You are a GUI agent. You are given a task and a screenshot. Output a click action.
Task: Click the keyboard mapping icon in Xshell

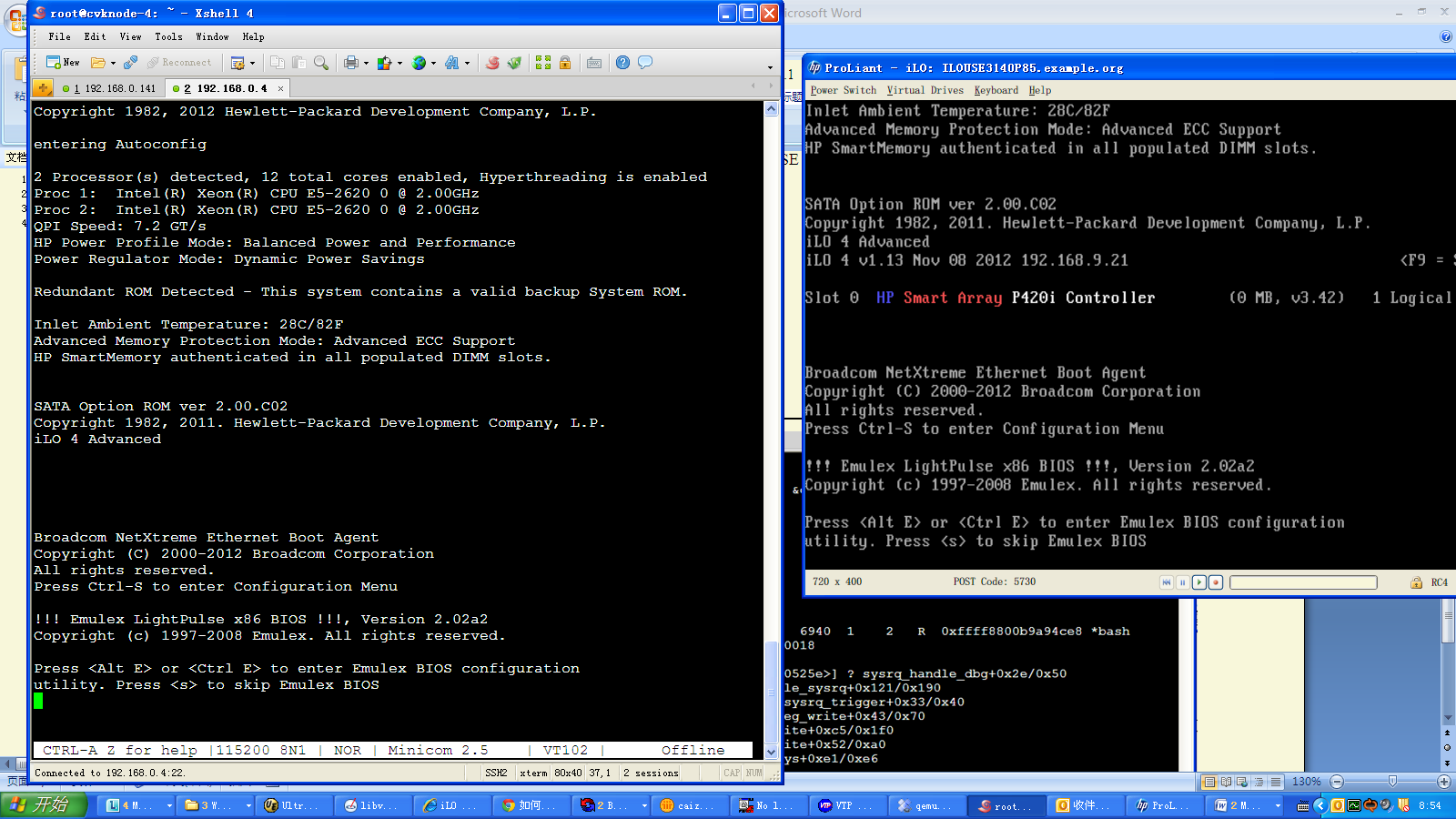[x=594, y=63]
